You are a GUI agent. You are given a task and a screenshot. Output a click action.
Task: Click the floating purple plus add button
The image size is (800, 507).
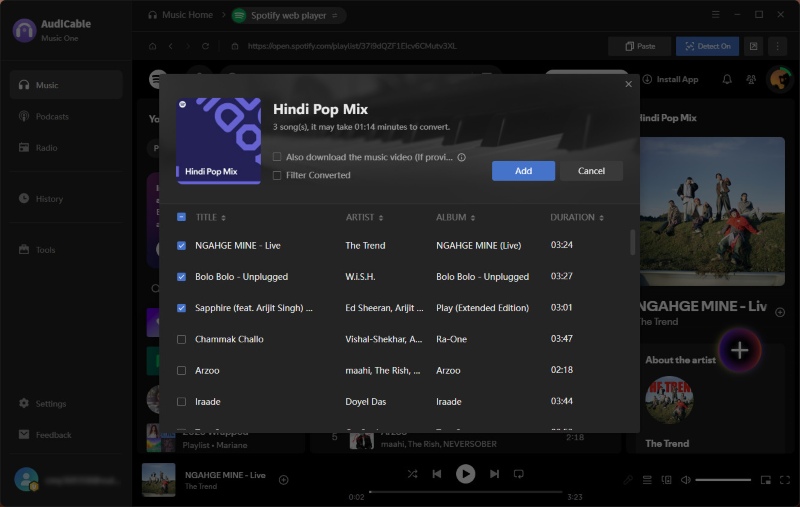tap(739, 350)
